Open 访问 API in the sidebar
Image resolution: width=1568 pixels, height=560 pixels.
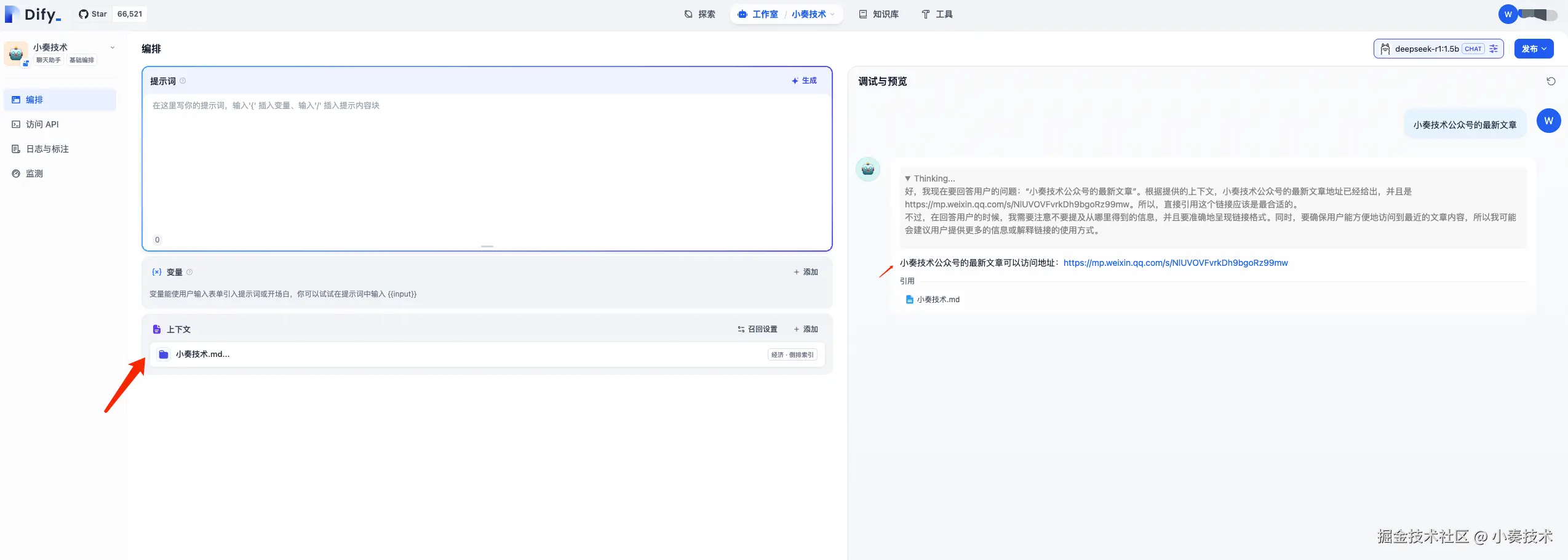[60, 124]
